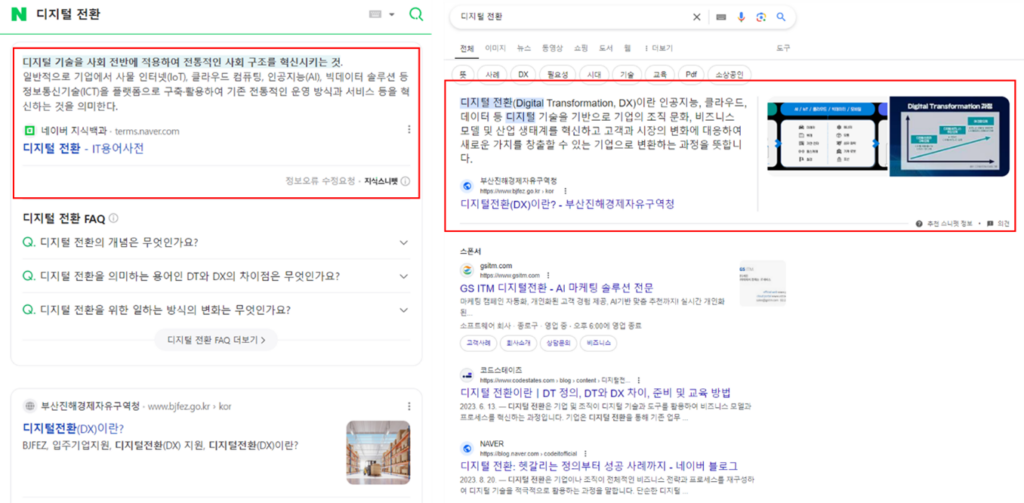Viewport: 1024px width, 503px height.
Task: Click the green Naver N logo
Action: click(x=20, y=14)
